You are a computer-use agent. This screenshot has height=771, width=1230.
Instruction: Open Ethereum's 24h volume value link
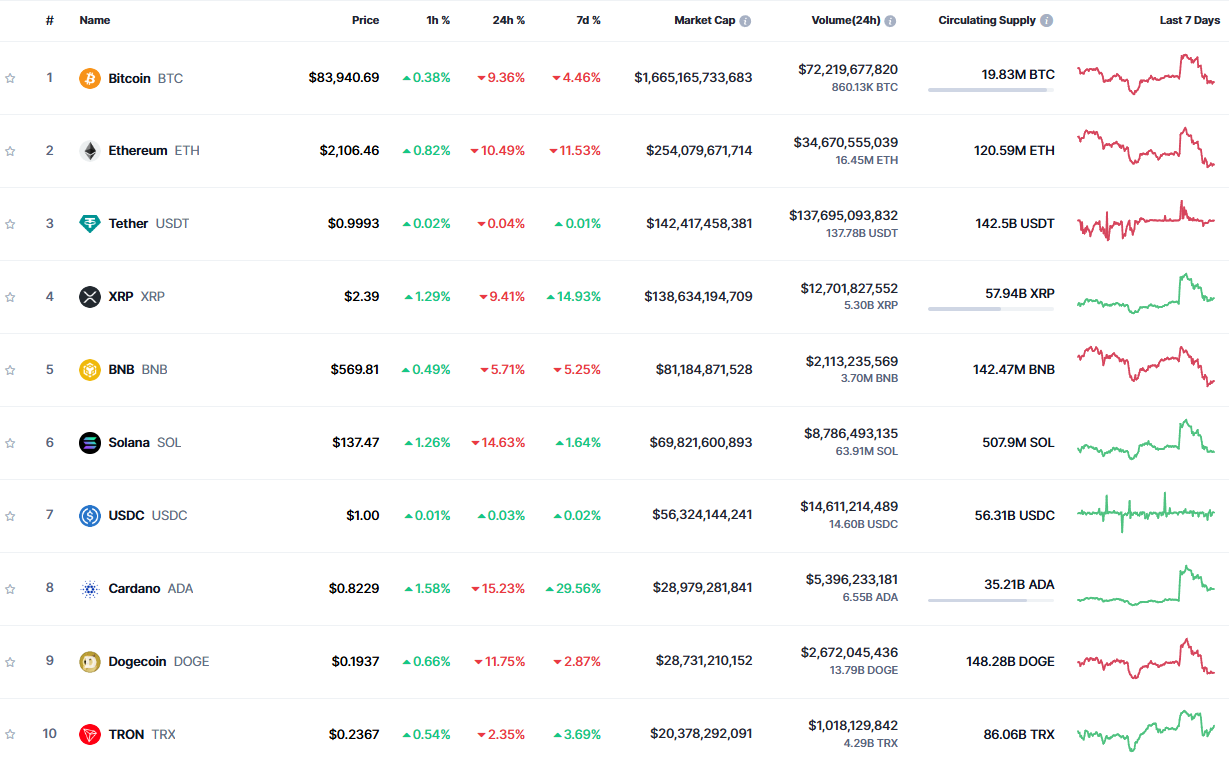point(847,143)
